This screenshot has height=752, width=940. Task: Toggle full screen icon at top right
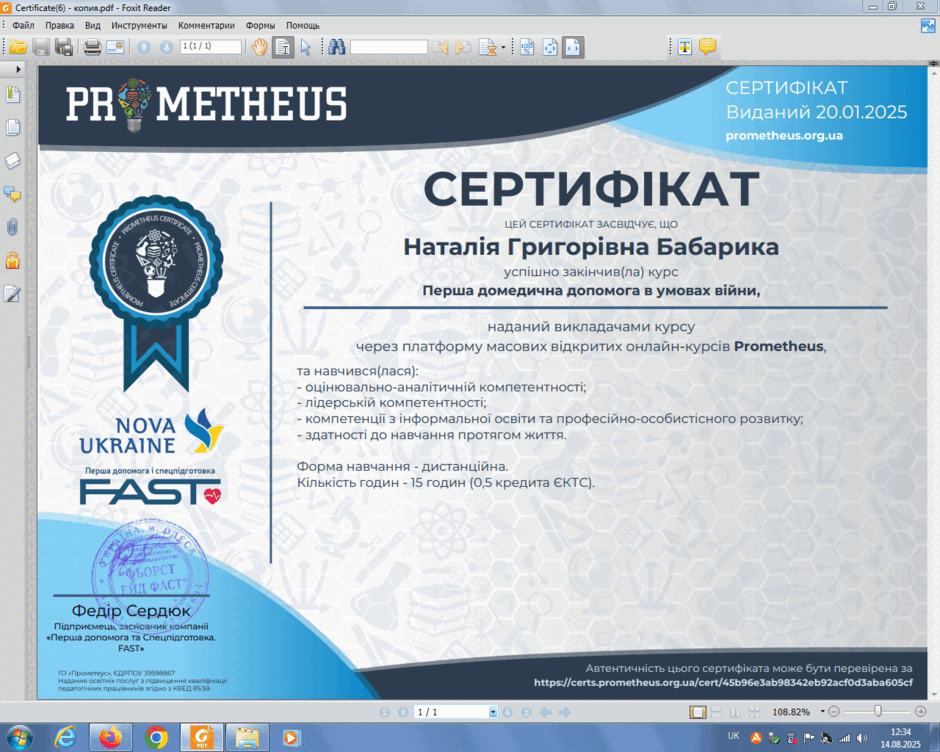coord(928,26)
